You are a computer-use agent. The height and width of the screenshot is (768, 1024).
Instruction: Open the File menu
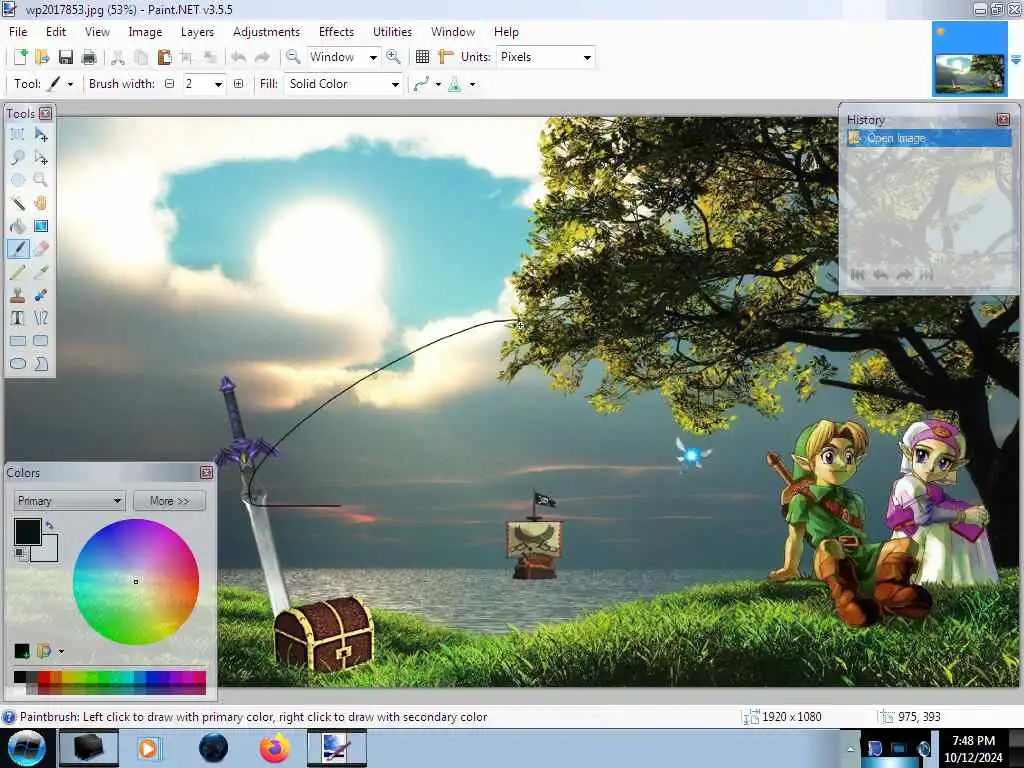pos(18,31)
